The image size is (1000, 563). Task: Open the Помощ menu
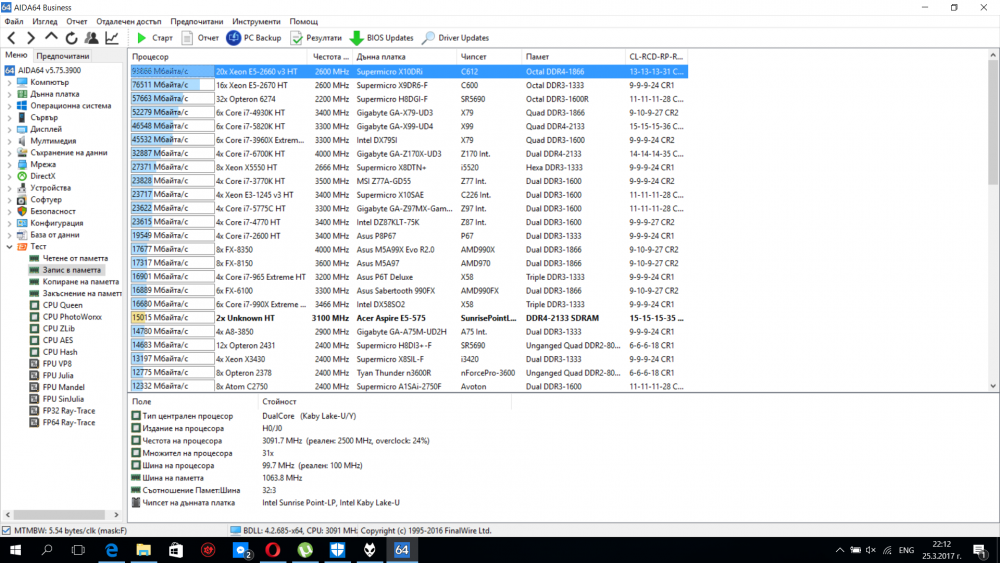click(304, 21)
